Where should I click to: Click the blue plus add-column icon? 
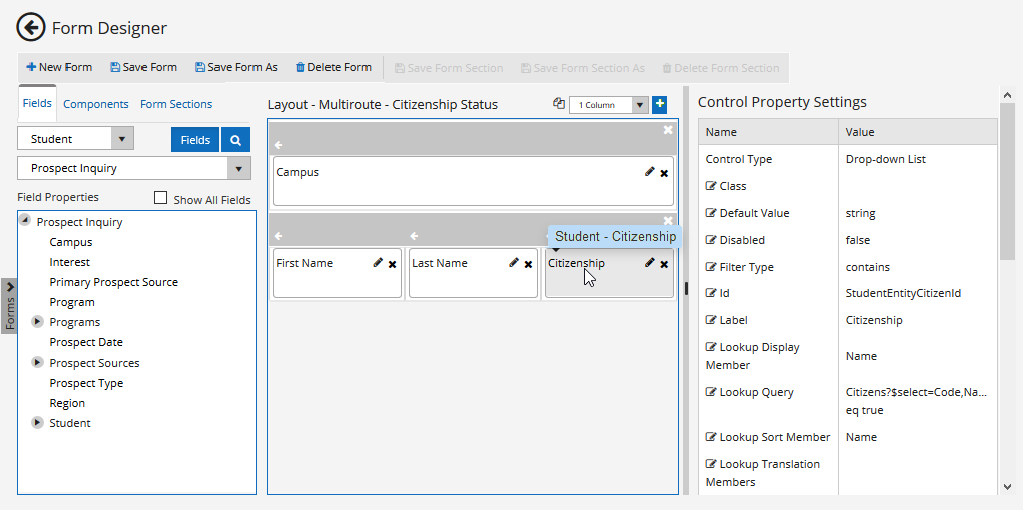pyautogui.click(x=659, y=104)
